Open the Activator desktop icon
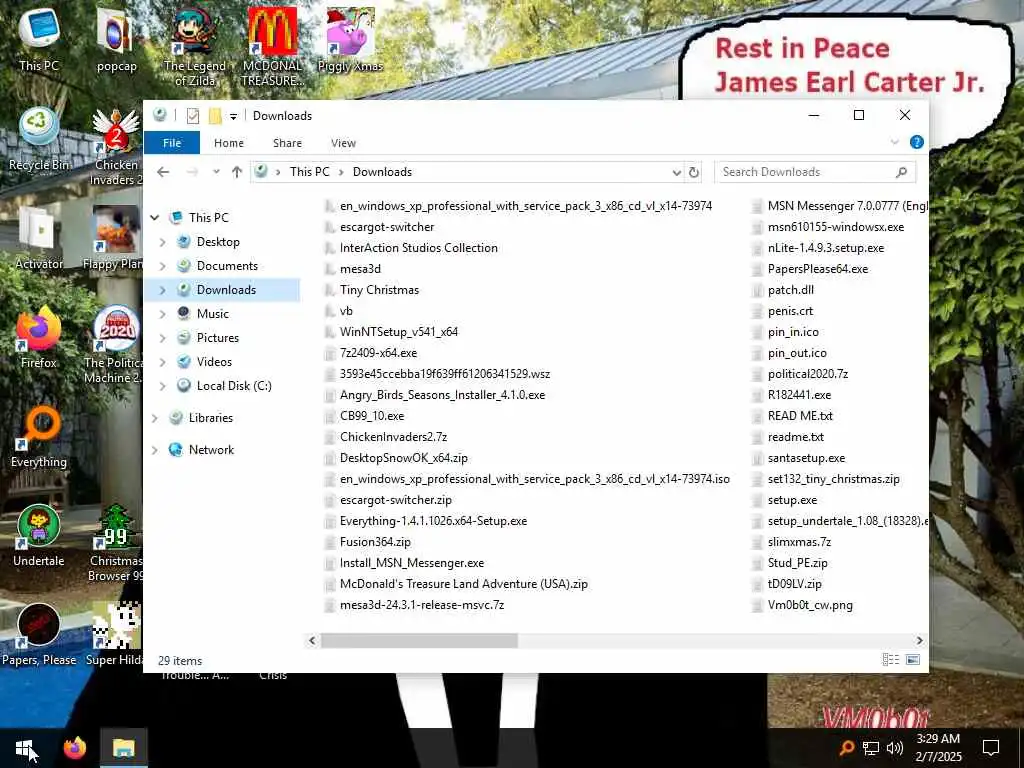Screen dimensions: 1024x768 point(39,238)
